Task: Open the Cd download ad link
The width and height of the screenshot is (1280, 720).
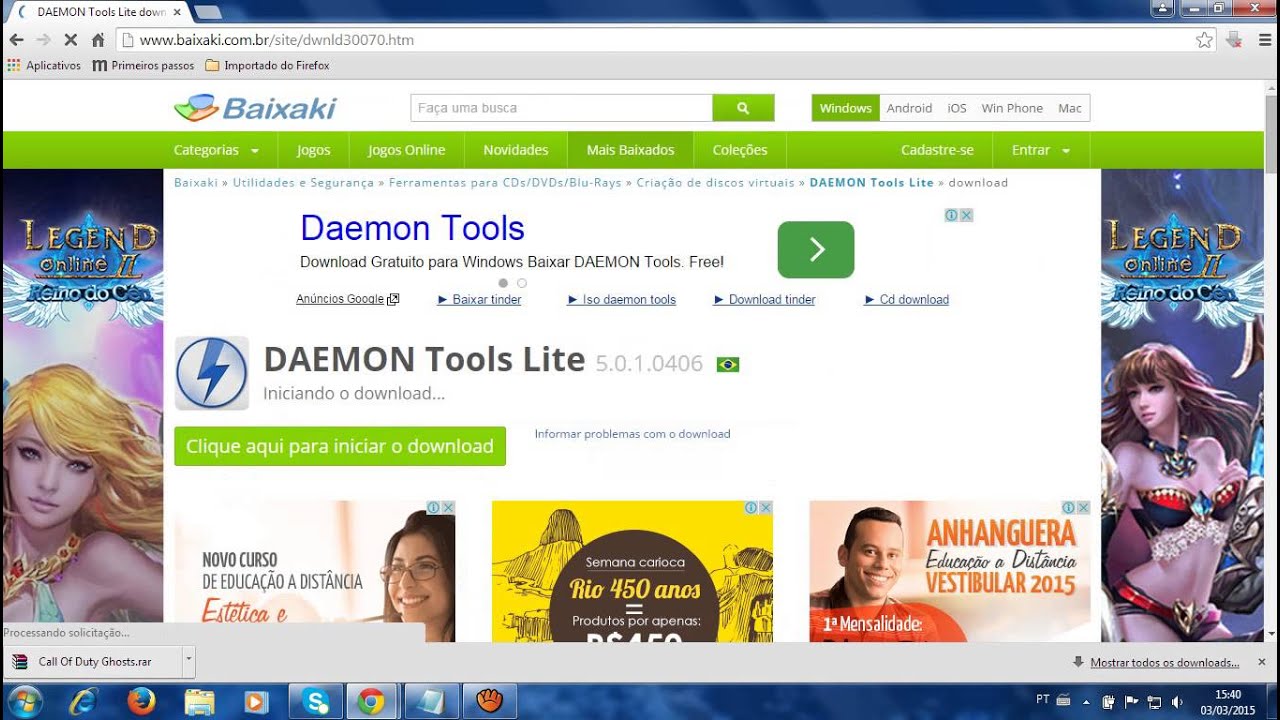Action: click(x=907, y=299)
